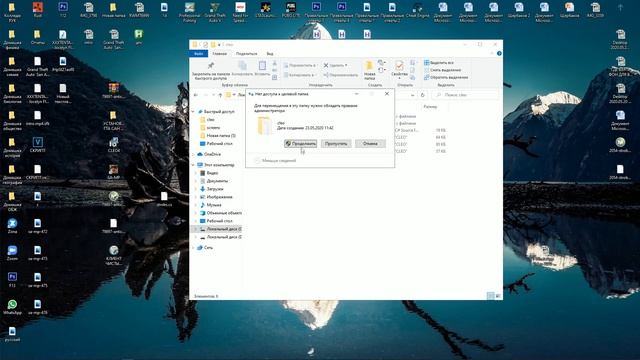Select the Cheat Engine desktop icon

(417, 10)
